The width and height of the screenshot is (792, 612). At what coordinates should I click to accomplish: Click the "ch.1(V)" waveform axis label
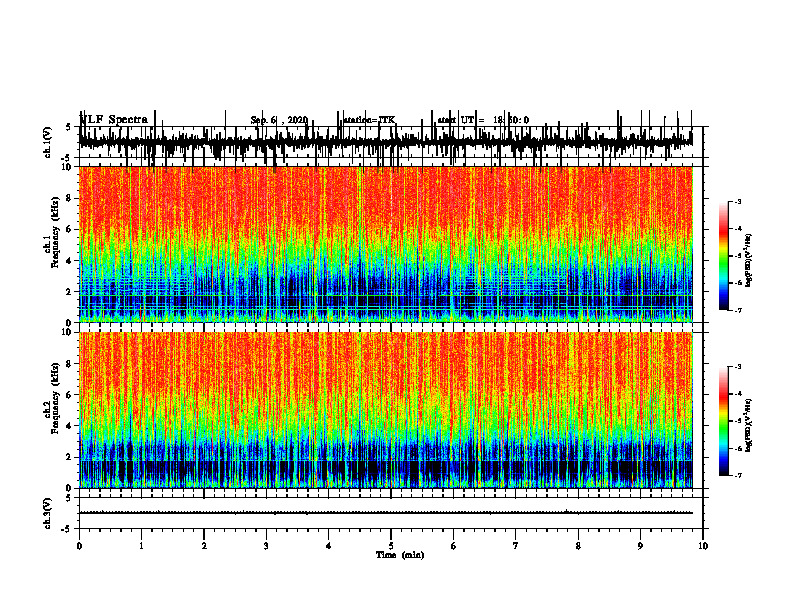[x=48, y=142]
